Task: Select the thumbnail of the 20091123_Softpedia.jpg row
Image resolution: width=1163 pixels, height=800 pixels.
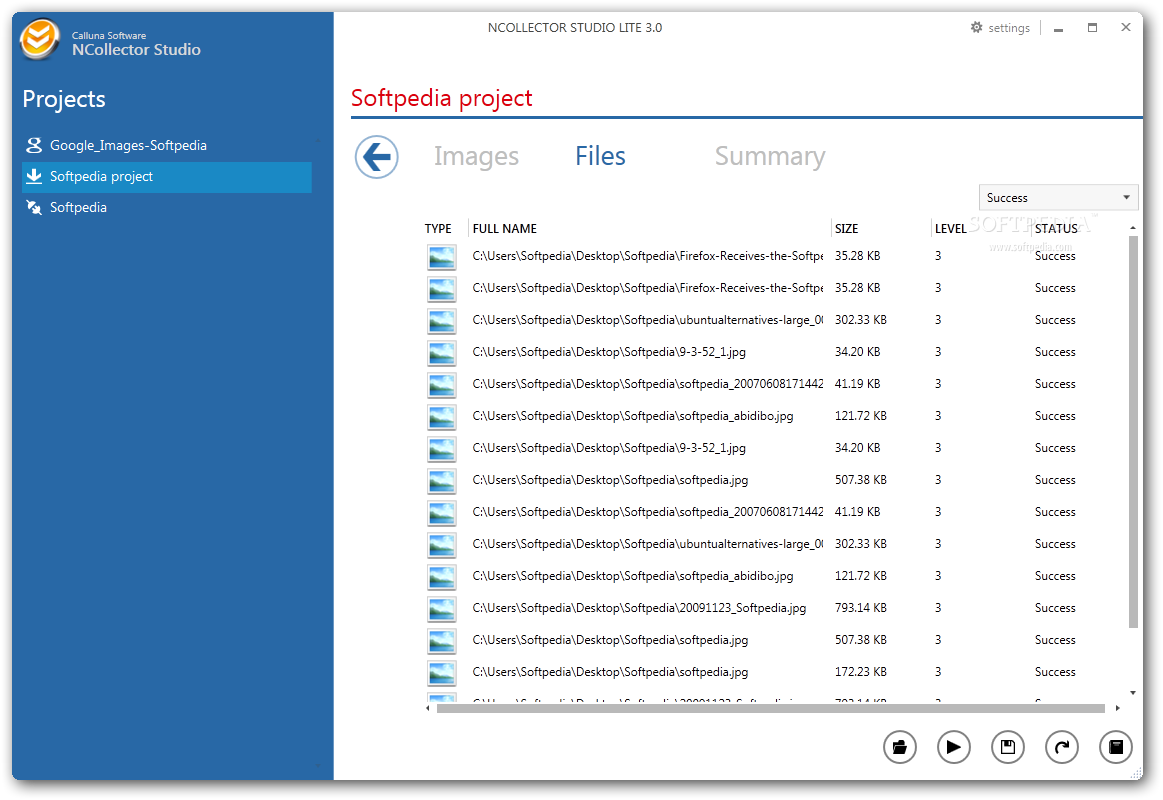Action: pos(441,609)
